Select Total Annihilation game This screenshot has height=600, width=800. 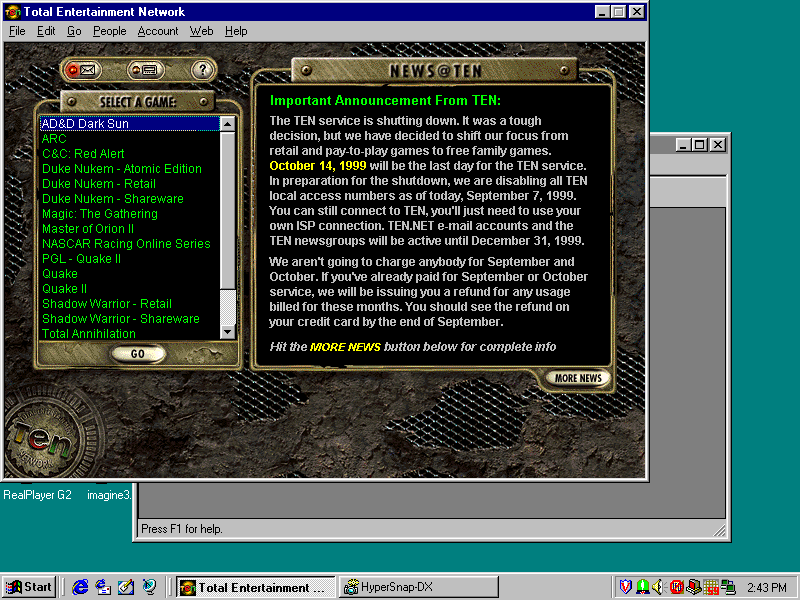130,334
